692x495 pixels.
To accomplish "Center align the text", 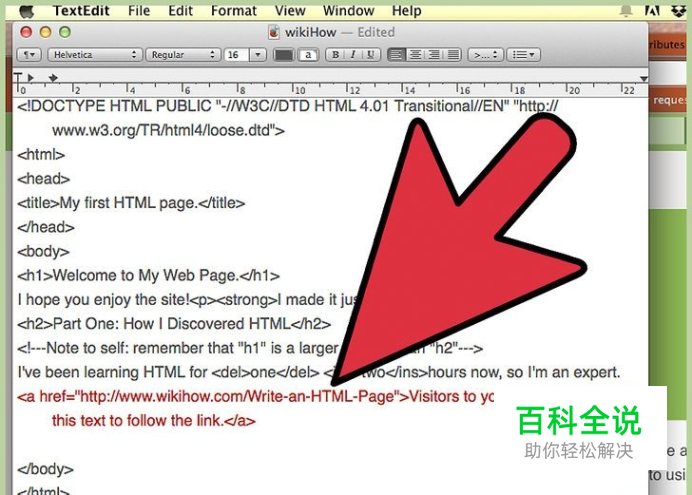I will coord(415,55).
